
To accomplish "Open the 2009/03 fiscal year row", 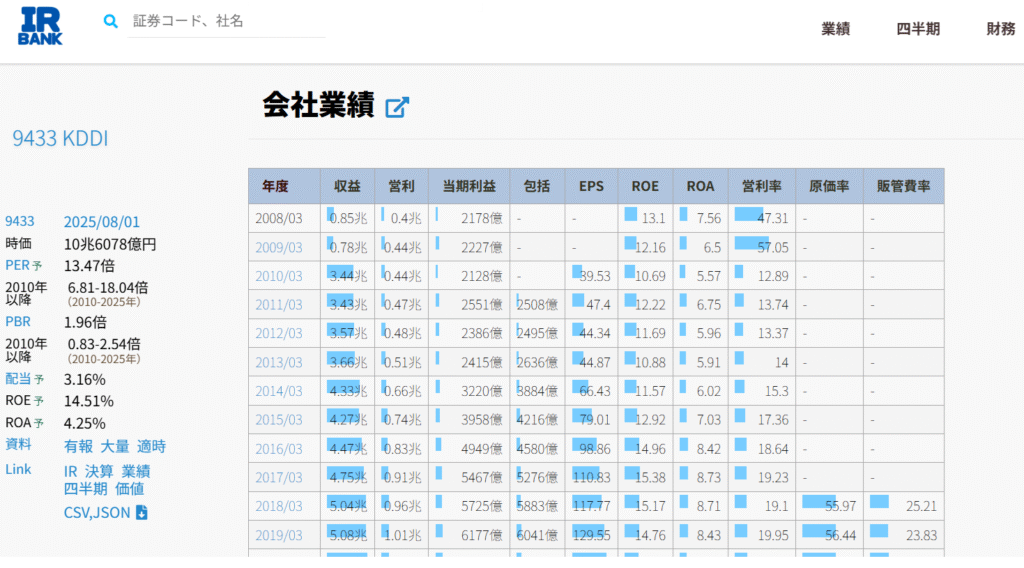I will click(279, 247).
